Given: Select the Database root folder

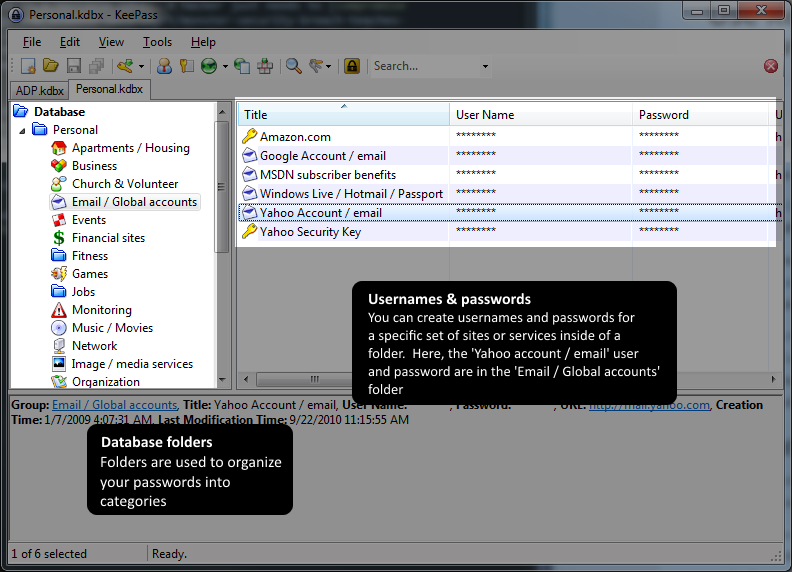Looking at the screenshot, I should (59, 112).
